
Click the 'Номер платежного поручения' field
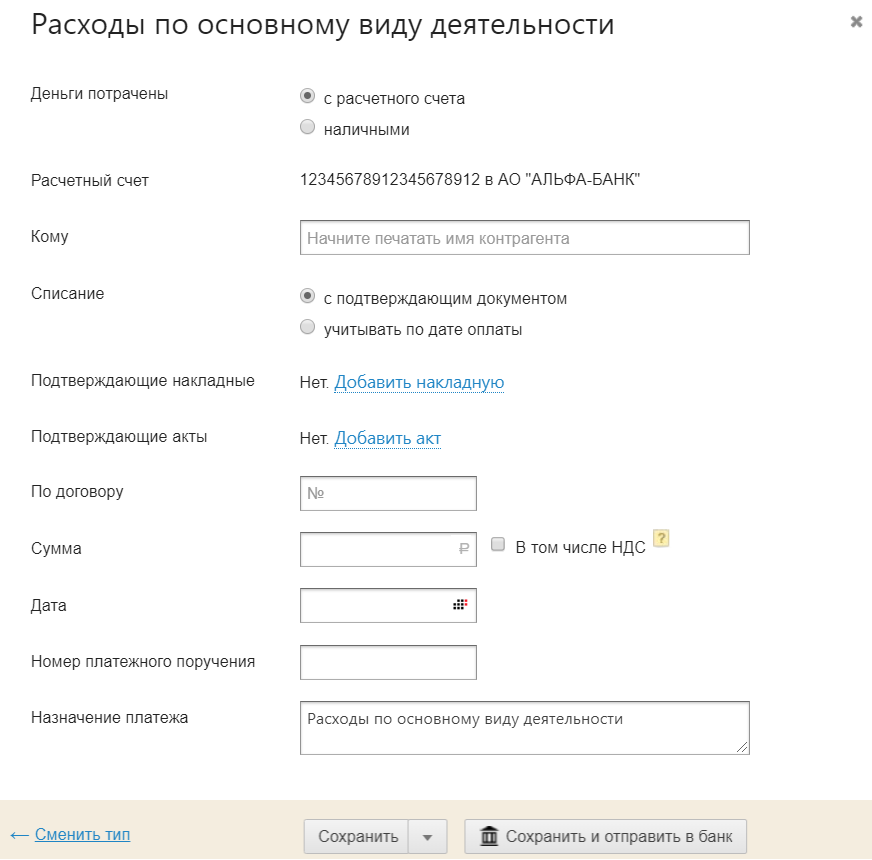point(388,661)
